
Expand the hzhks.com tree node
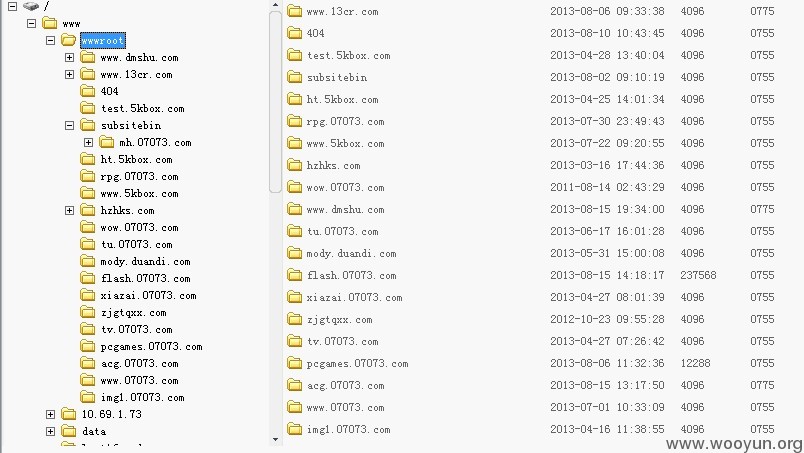coord(69,210)
